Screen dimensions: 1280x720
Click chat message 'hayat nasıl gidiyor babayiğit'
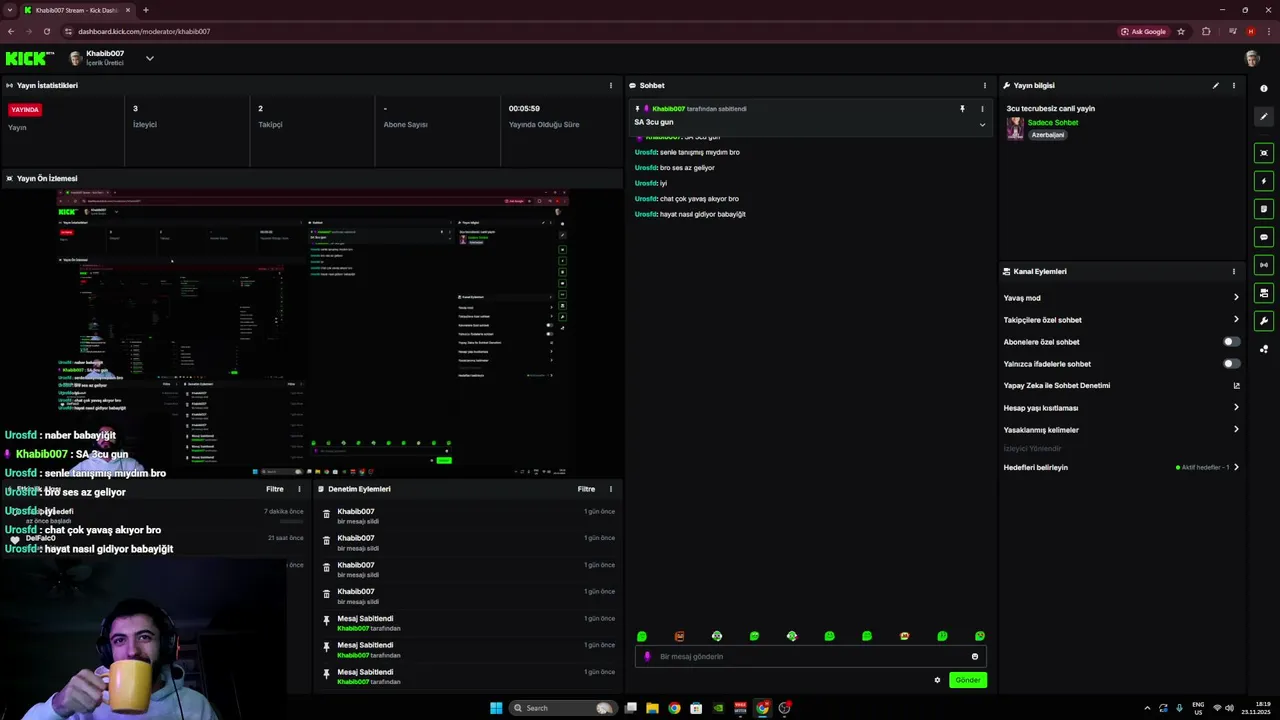pyautogui.click(x=702, y=214)
